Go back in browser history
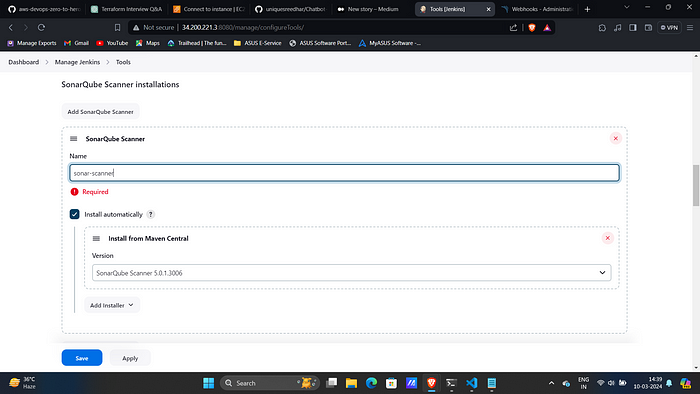 pos(11,28)
